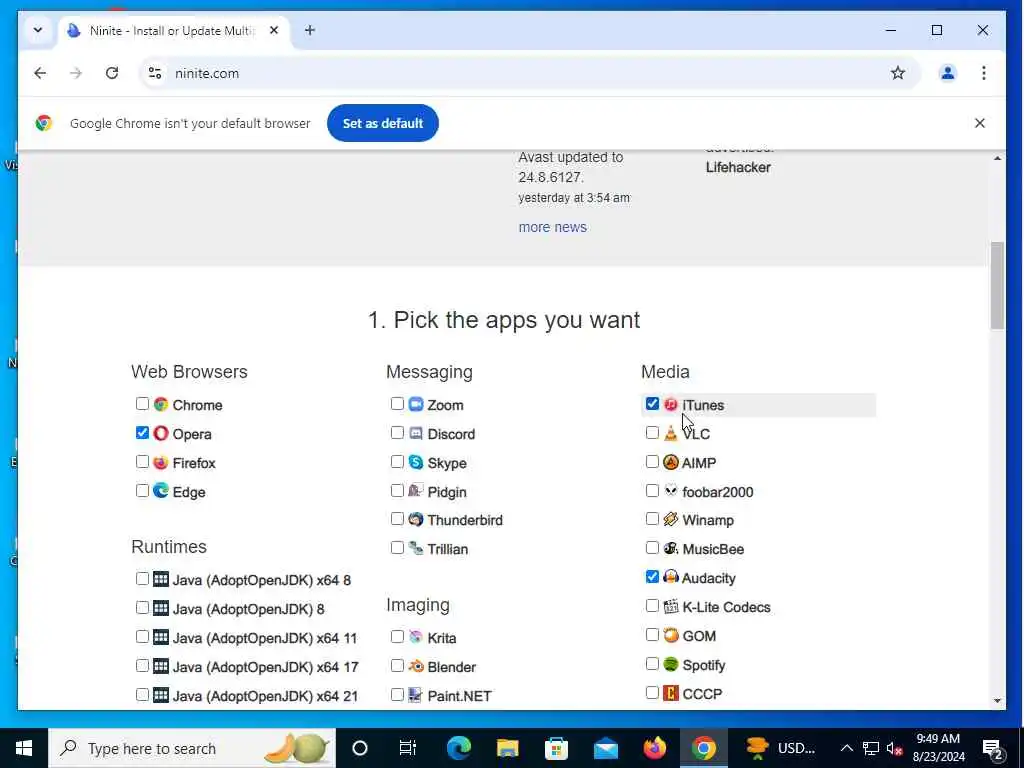The width and height of the screenshot is (1024, 768).
Task: Click the Edge icon in Web Browsers list
Action: point(161,491)
